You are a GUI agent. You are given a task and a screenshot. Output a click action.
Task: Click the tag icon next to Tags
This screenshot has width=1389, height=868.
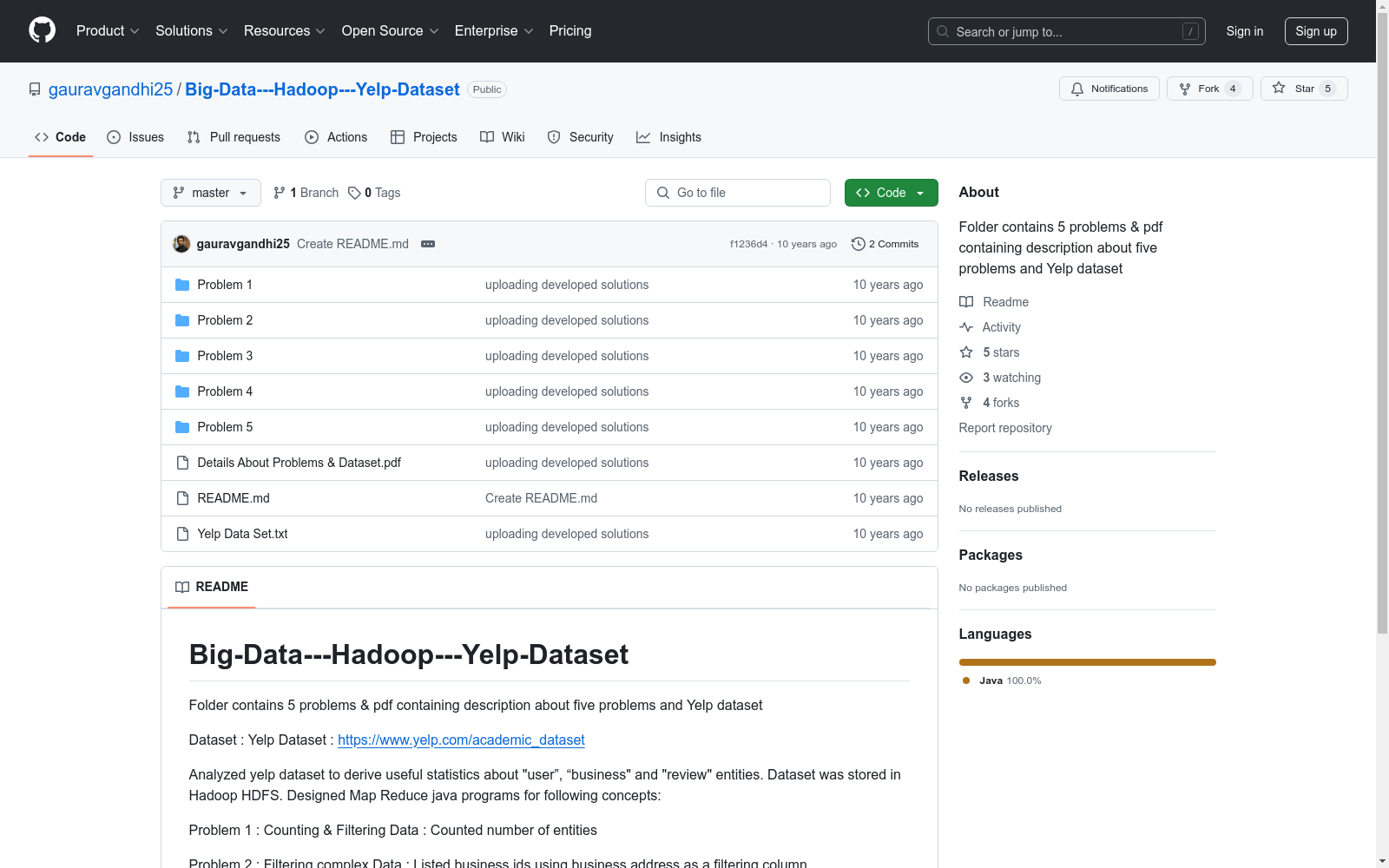pos(354,193)
